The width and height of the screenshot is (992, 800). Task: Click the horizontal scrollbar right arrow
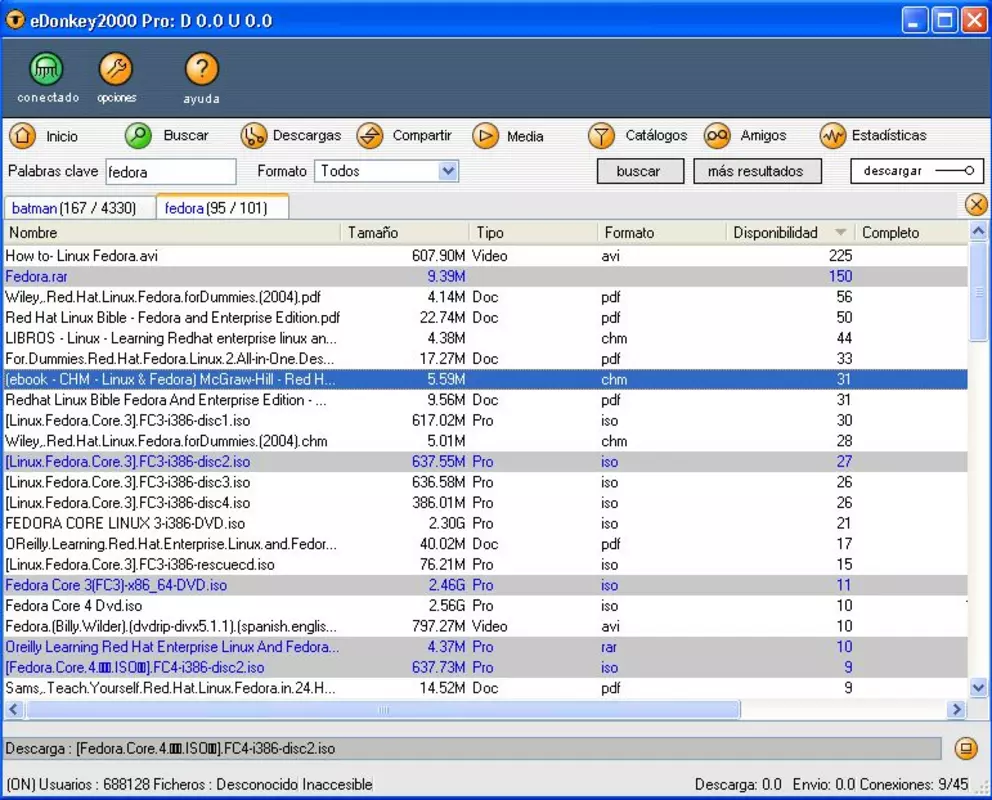957,710
